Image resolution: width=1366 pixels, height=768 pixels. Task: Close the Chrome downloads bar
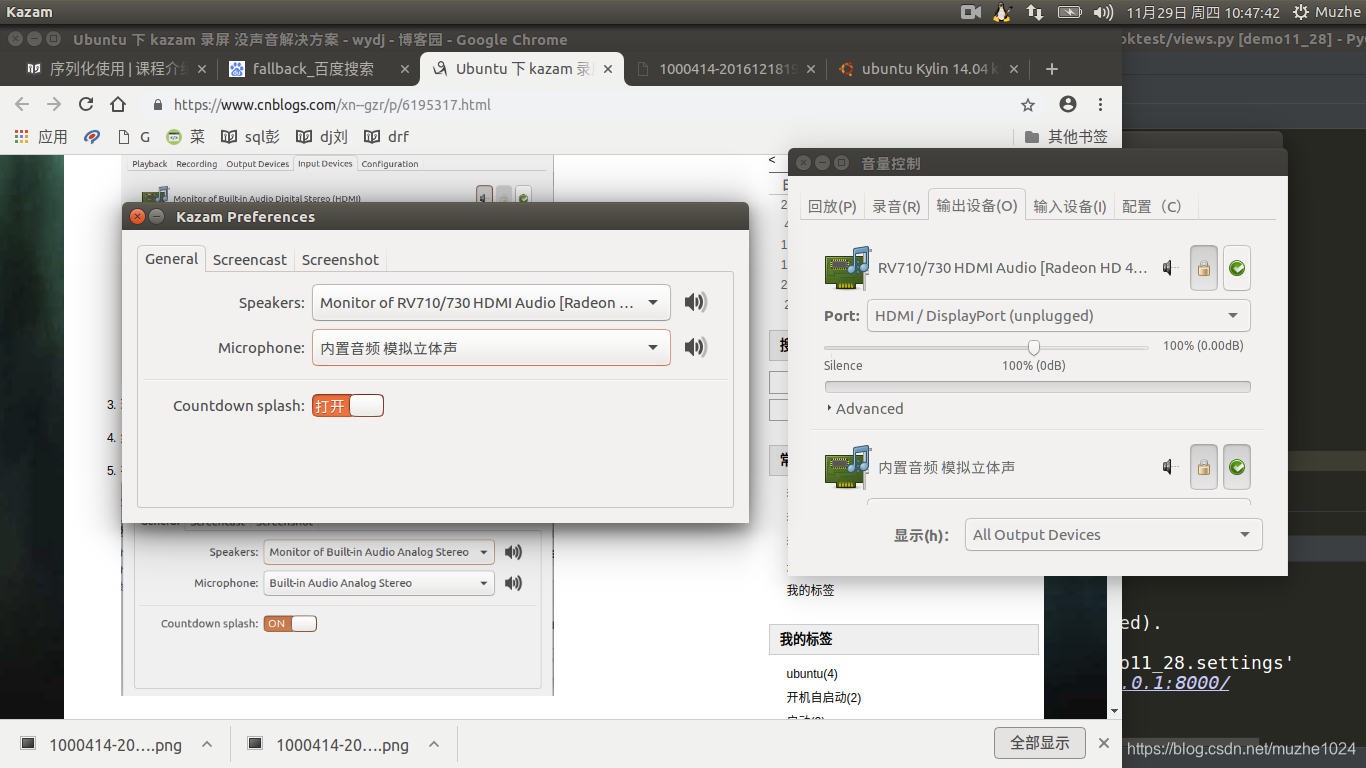coord(1104,743)
